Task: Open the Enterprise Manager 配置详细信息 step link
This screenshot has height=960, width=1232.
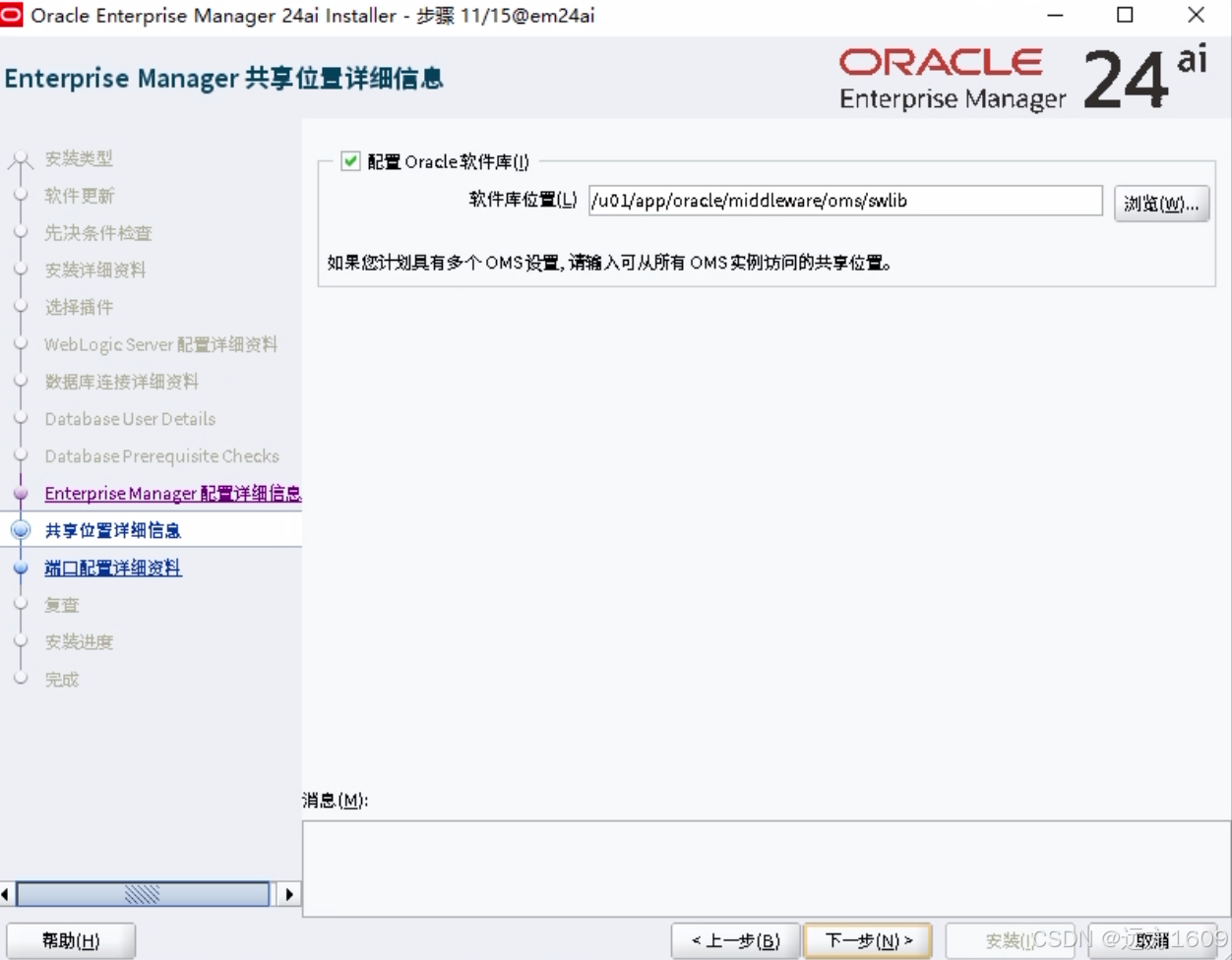Action: (x=173, y=493)
